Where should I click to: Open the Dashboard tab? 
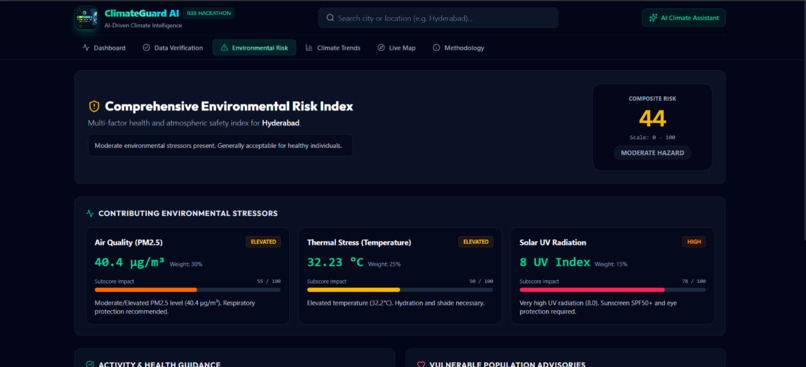coord(104,48)
